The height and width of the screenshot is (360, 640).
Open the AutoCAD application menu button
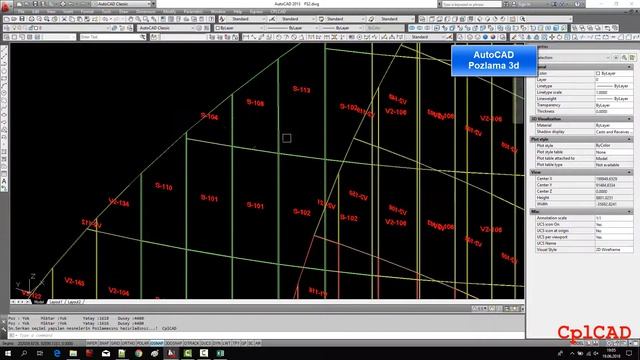(5, 7)
